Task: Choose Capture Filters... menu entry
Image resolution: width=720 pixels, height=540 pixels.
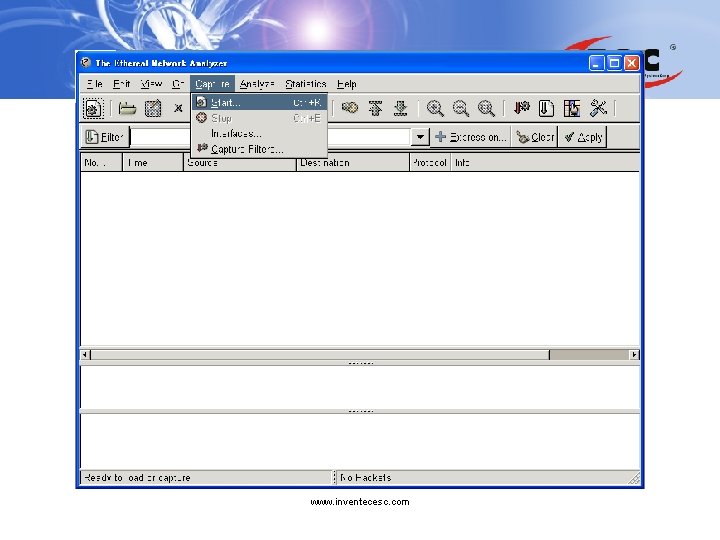Action: tap(259, 149)
